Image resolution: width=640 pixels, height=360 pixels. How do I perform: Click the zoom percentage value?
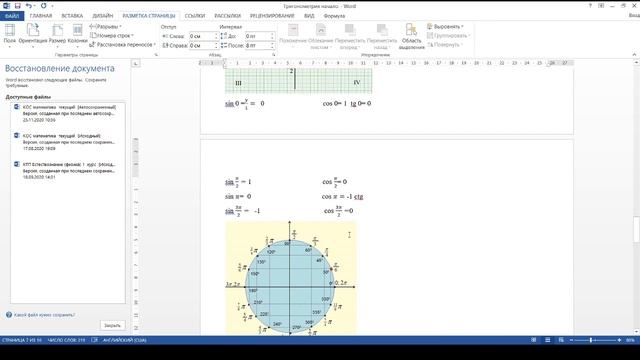[630, 340]
